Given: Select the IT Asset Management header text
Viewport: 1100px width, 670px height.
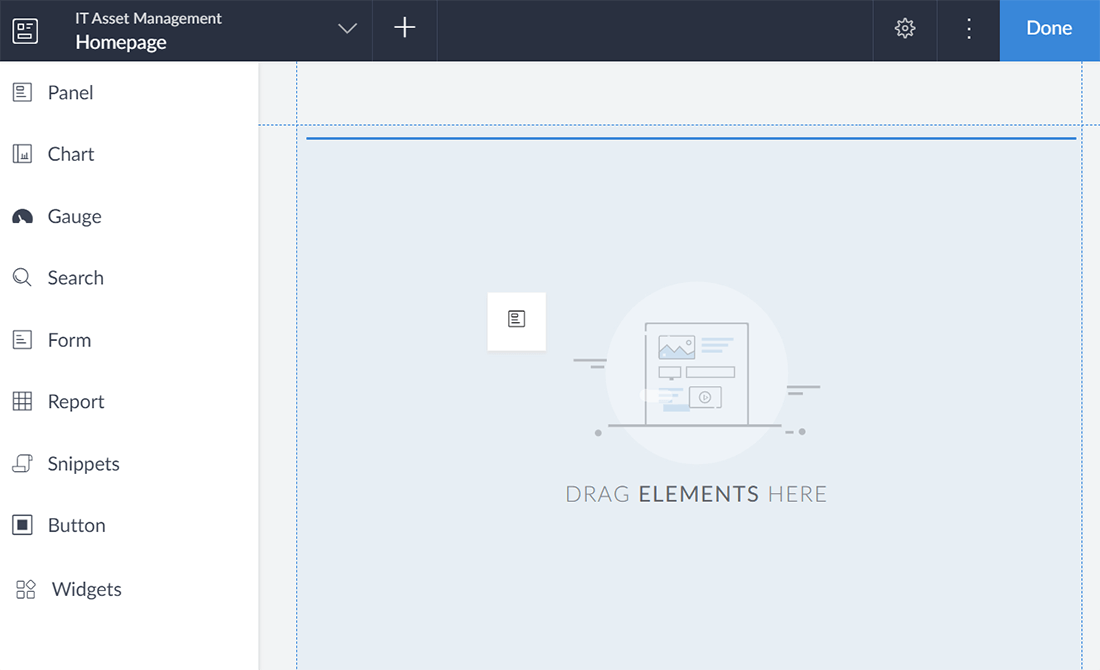Looking at the screenshot, I should (x=148, y=17).
